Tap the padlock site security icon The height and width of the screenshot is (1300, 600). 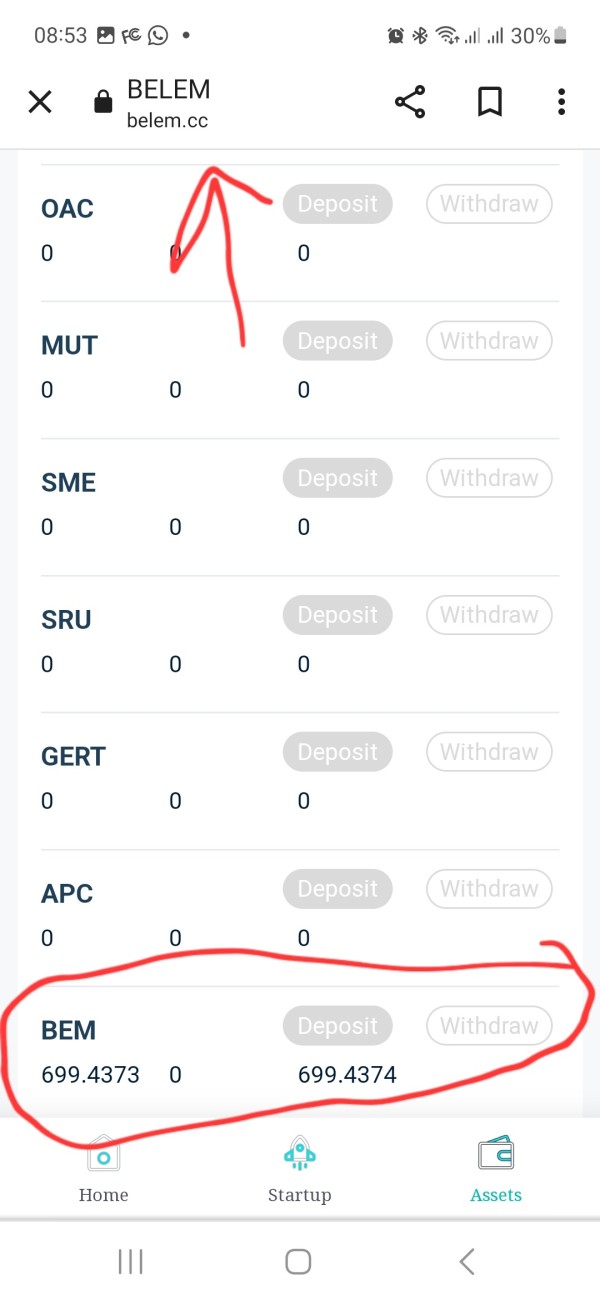pos(102,102)
